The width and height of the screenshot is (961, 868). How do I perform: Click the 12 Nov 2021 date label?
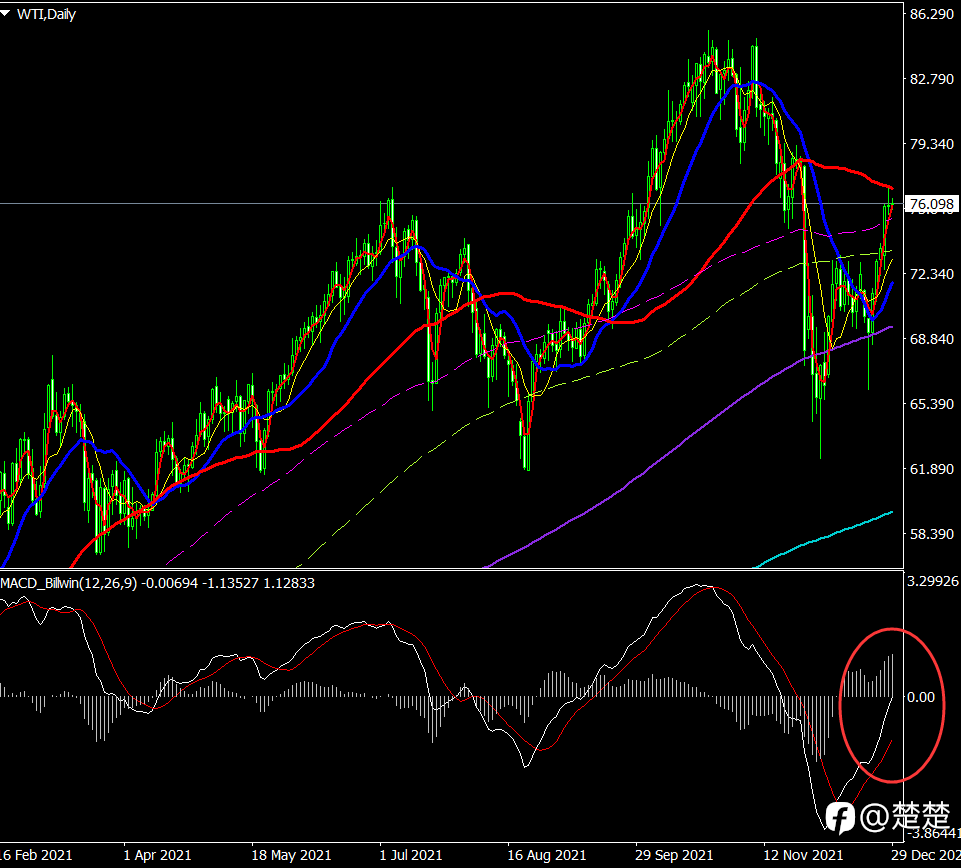pyautogui.click(x=803, y=855)
